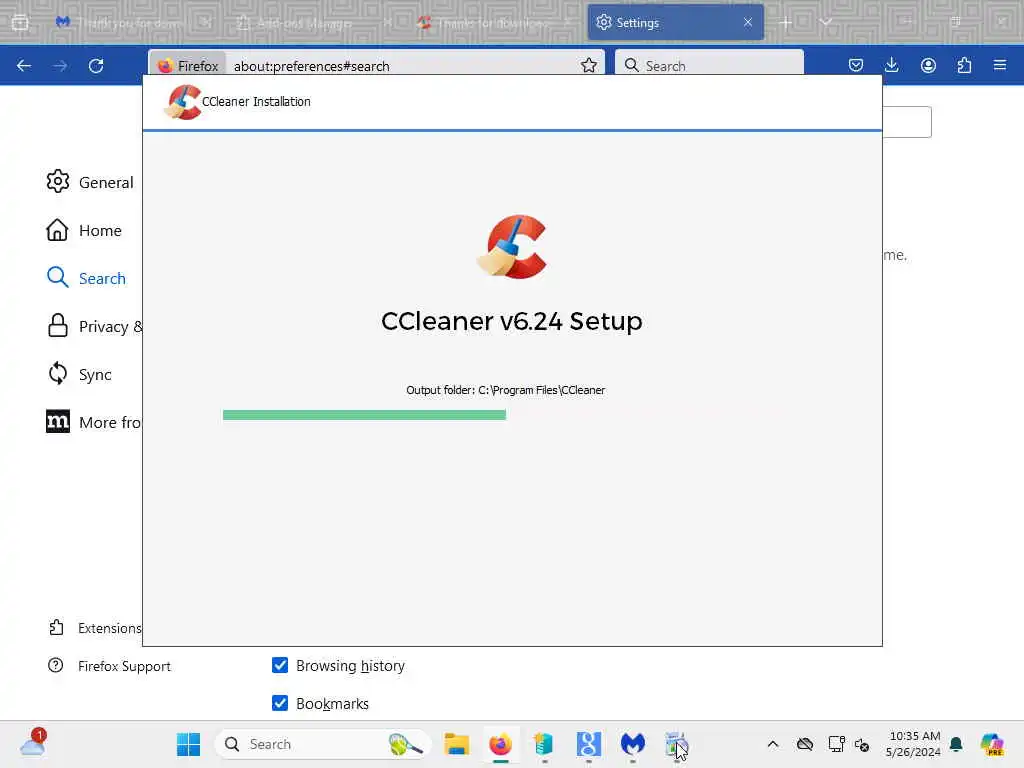Click the Firefox taskbar icon
Image resolution: width=1024 pixels, height=768 pixels.
click(500, 744)
